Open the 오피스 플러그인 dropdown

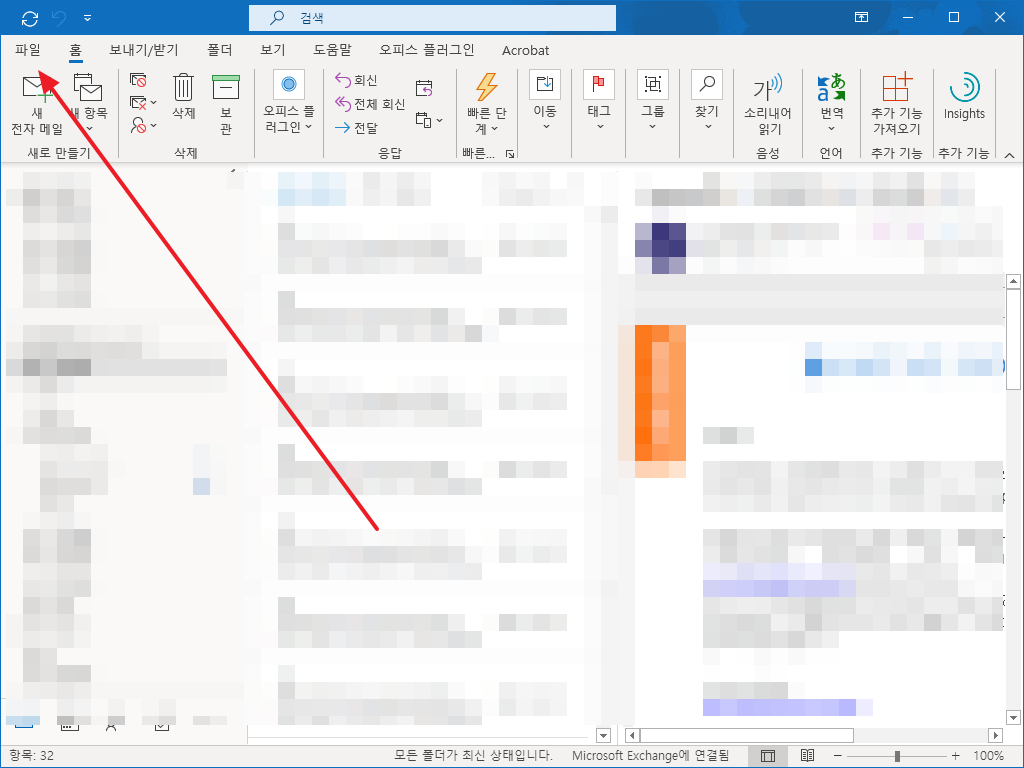point(289,103)
